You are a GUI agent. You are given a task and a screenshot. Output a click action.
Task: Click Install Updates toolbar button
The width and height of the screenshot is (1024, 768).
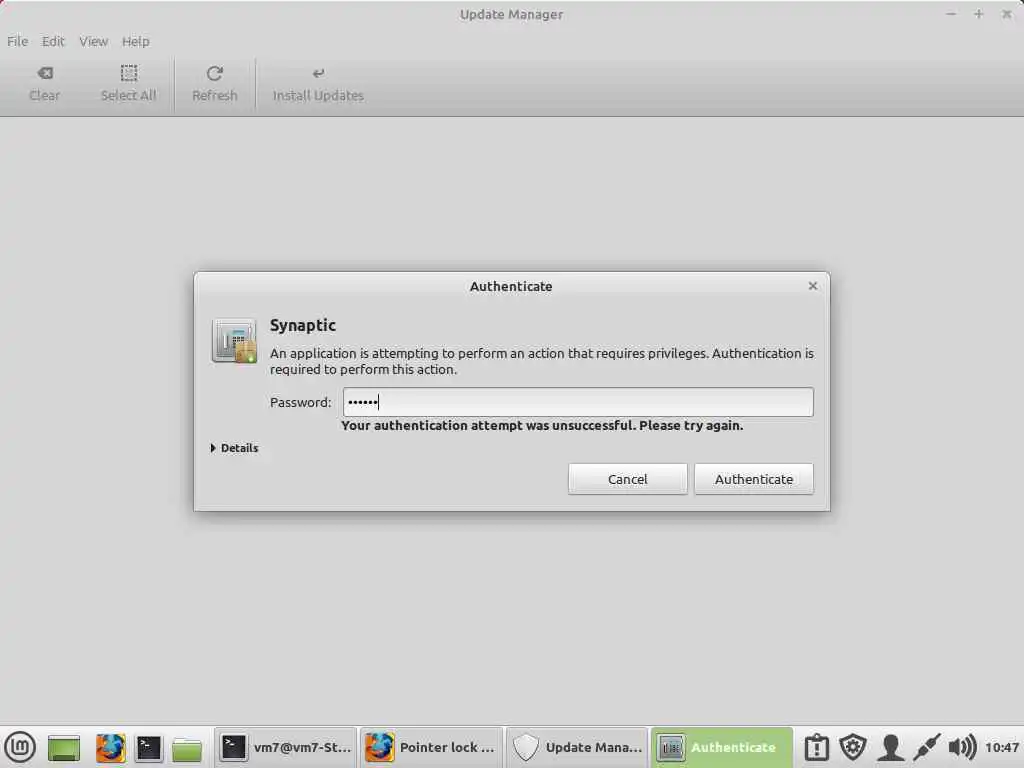(x=318, y=84)
